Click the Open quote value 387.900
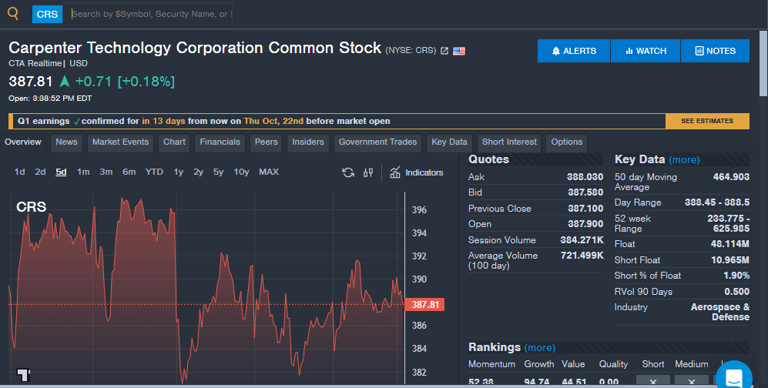768x388 pixels. click(x=585, y=224)
